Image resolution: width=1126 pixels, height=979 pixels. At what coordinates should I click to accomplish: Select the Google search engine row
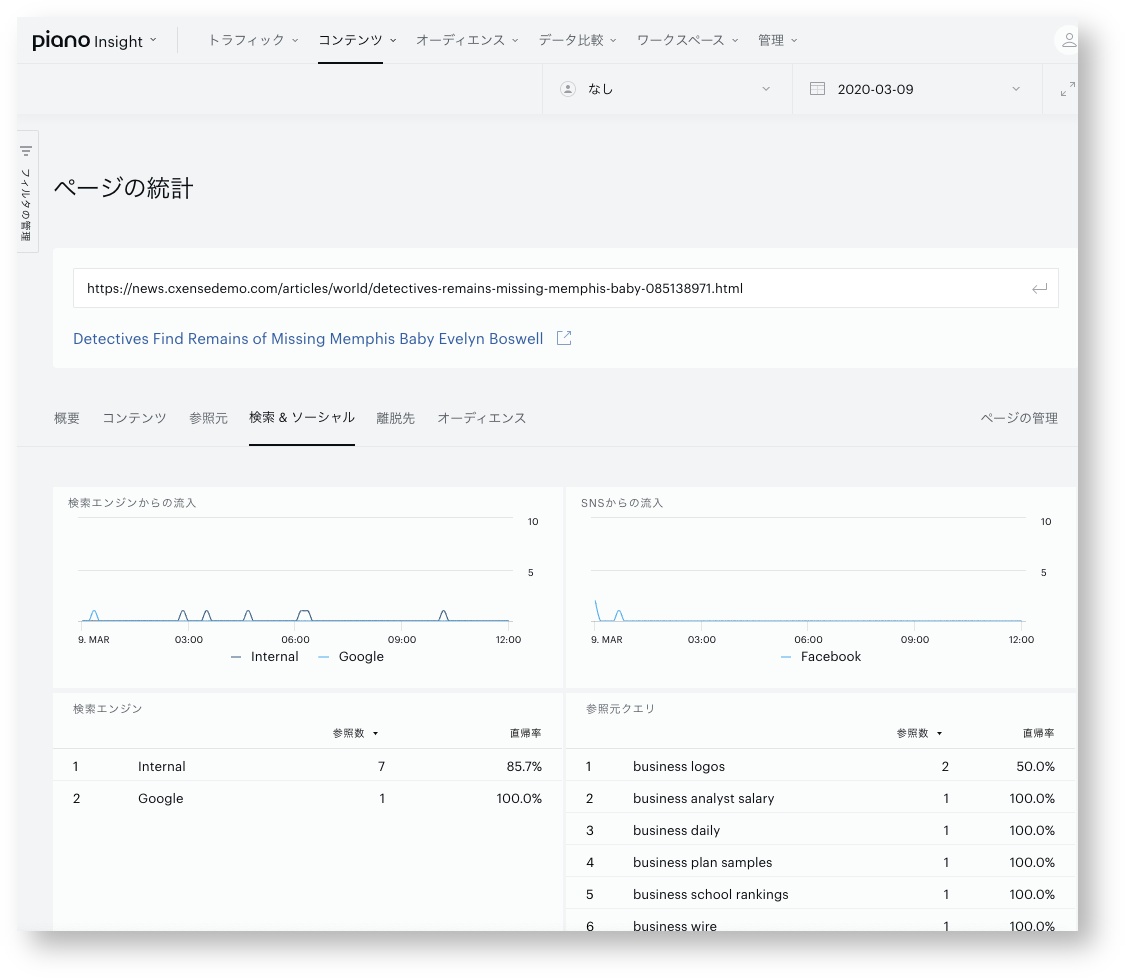(x=307, y=799)
